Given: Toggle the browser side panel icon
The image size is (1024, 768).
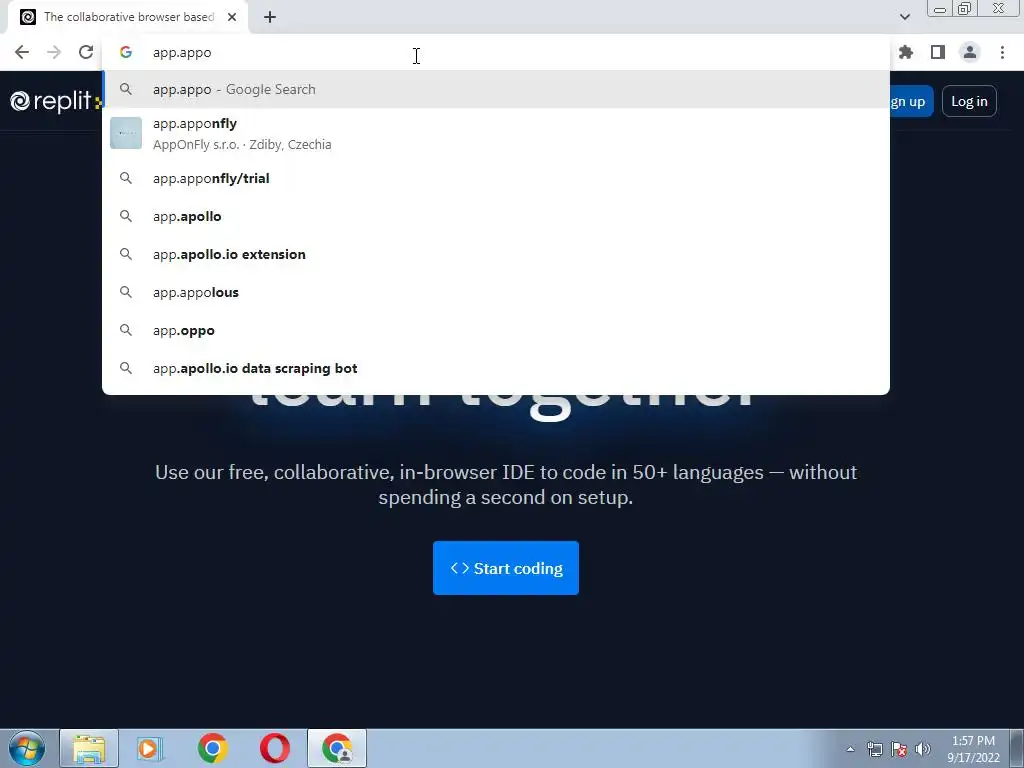Looking at the screenshot, I should (x=938, y=52).
